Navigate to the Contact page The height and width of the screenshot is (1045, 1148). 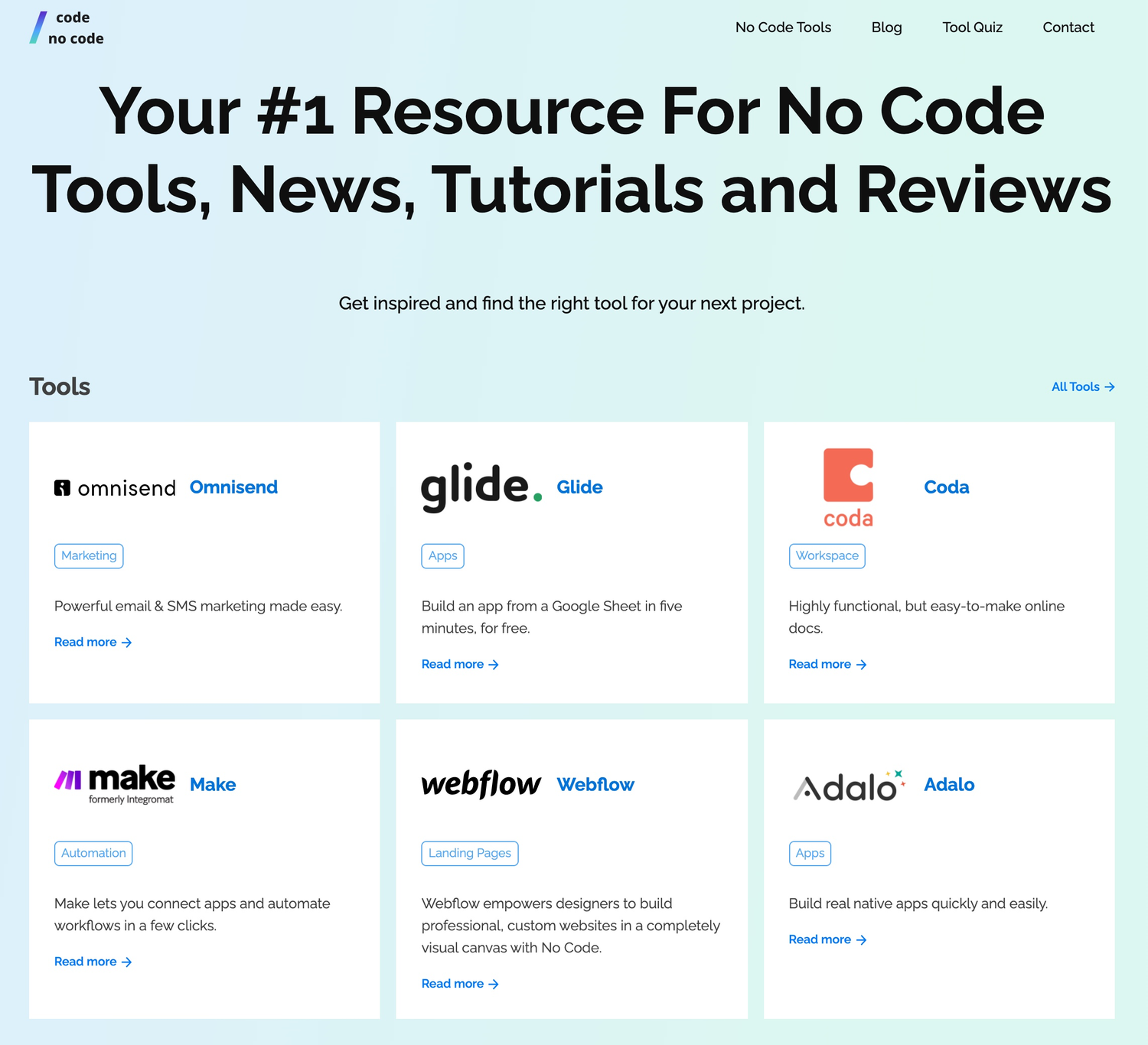[1068, 28]
